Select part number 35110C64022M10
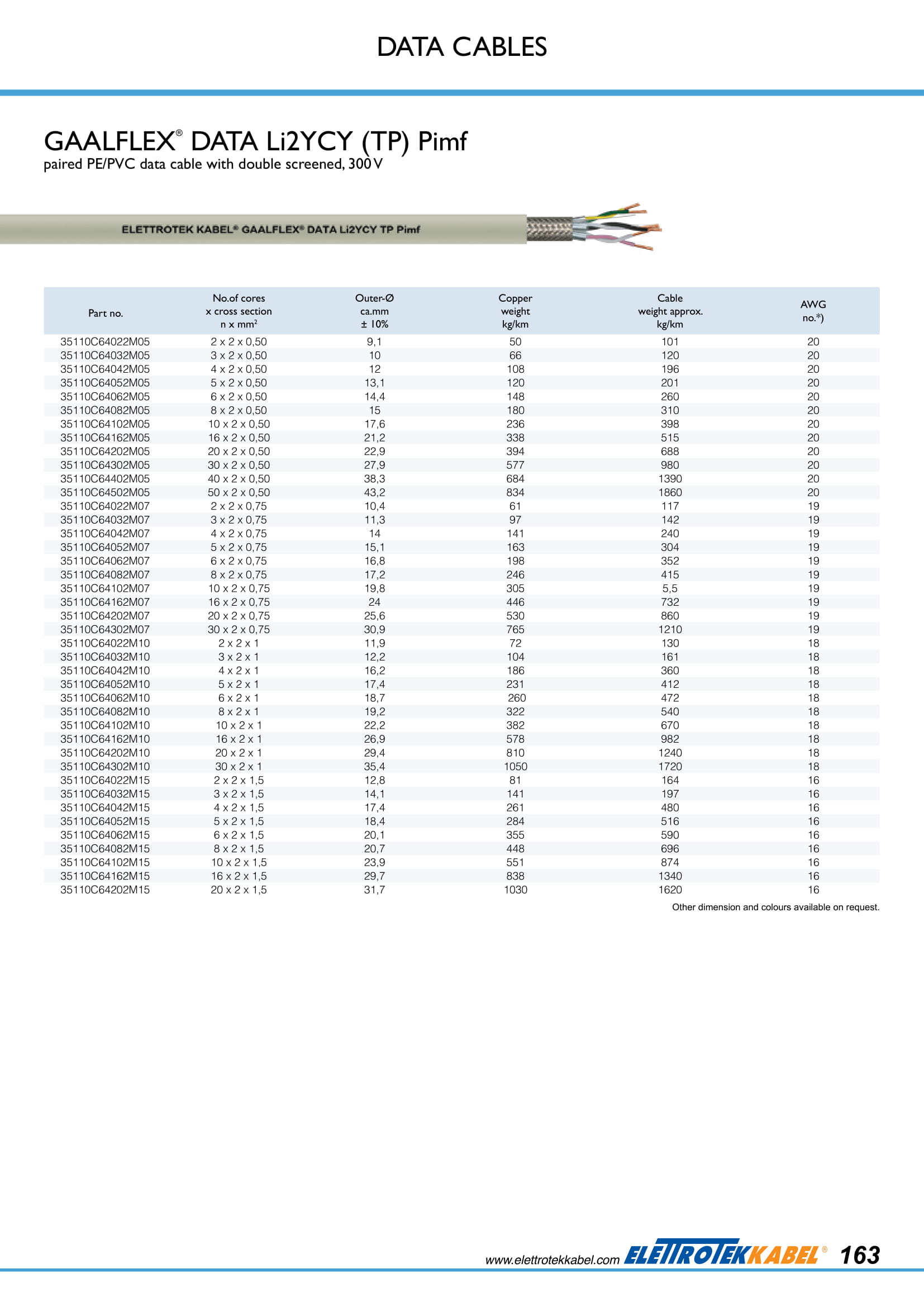The height and width of the screenshot is (1307, 924). click(105, 643)
